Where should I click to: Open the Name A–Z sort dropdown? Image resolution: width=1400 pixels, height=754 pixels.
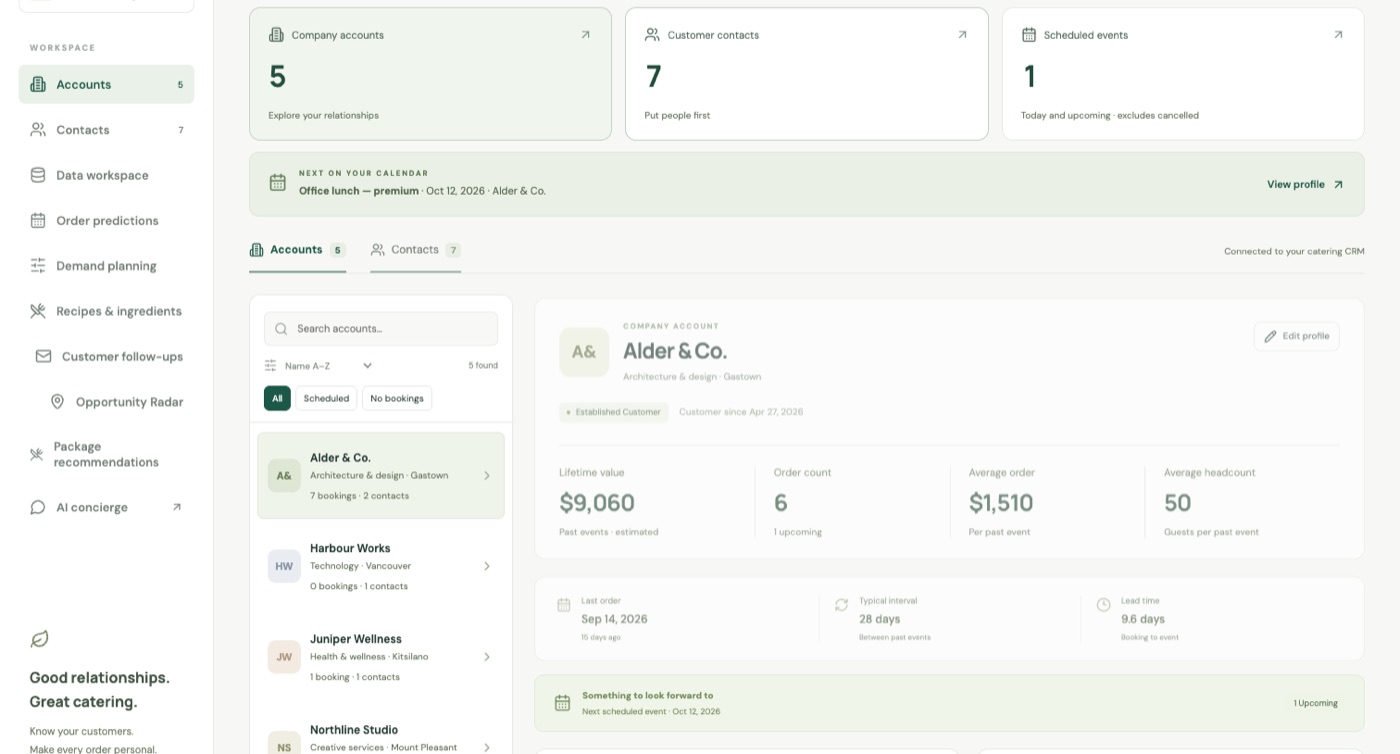(x=328, y=366)
